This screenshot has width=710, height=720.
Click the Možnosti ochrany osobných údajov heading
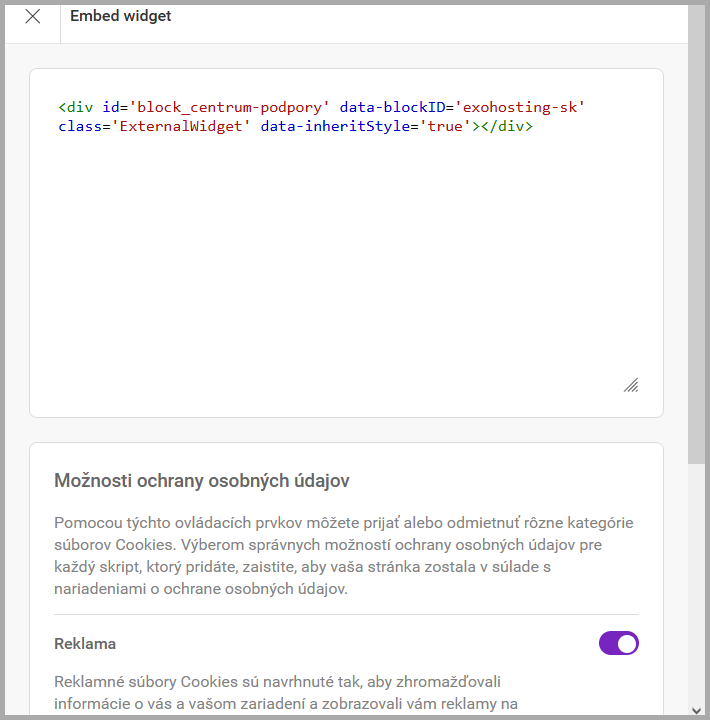[201, 481]
